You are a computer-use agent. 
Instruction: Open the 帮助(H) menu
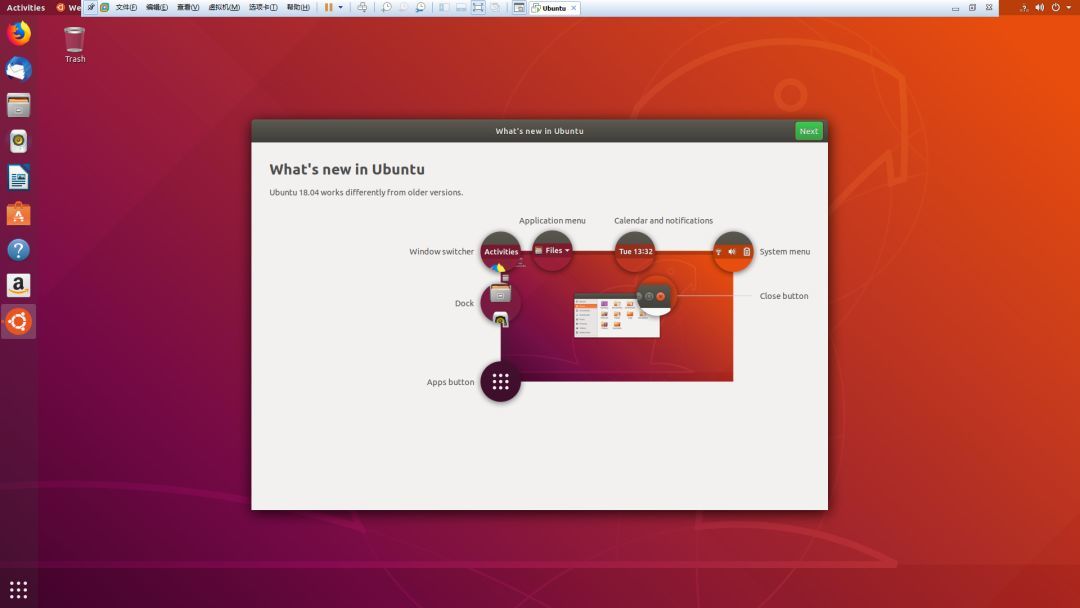[x=298, y=7]
